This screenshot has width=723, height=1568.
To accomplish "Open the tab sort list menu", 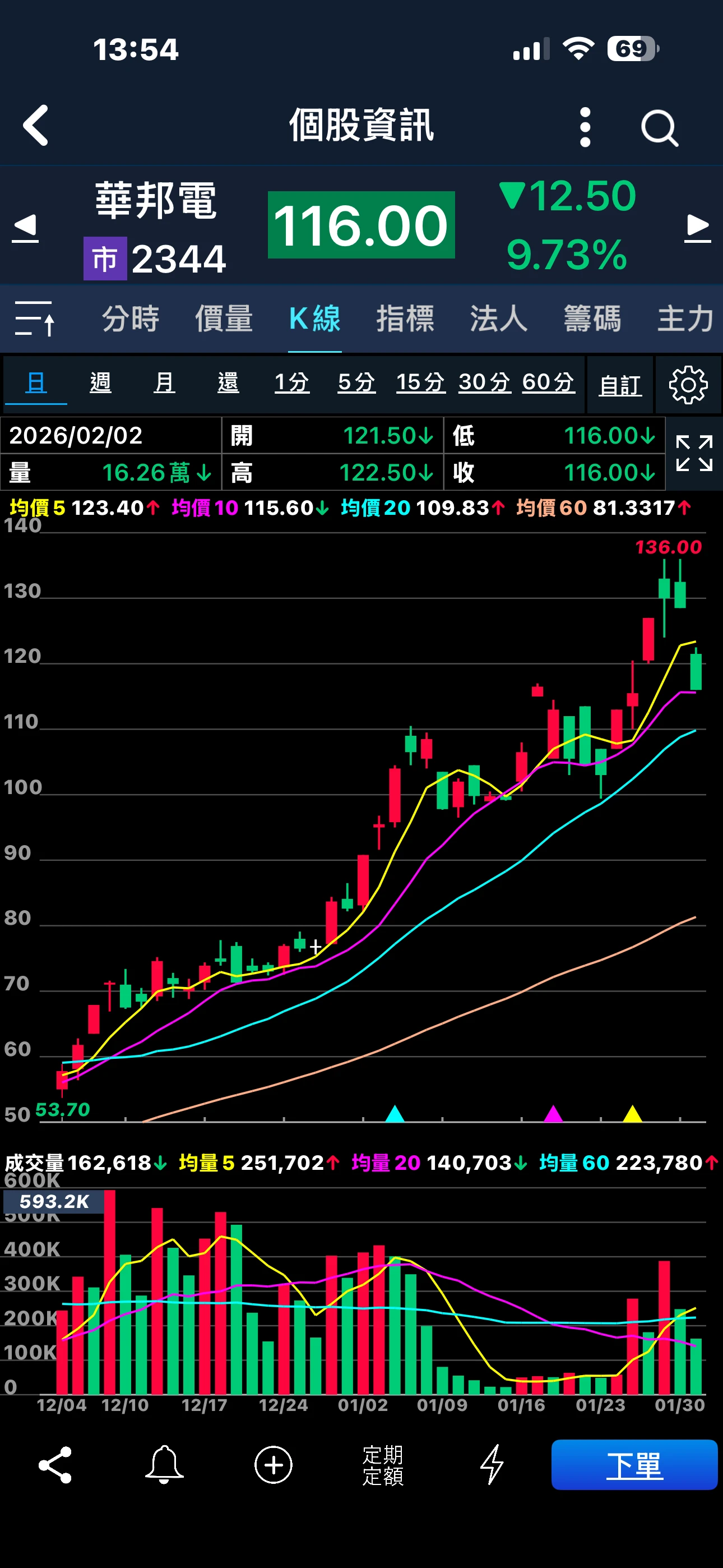I will [35, 319].
